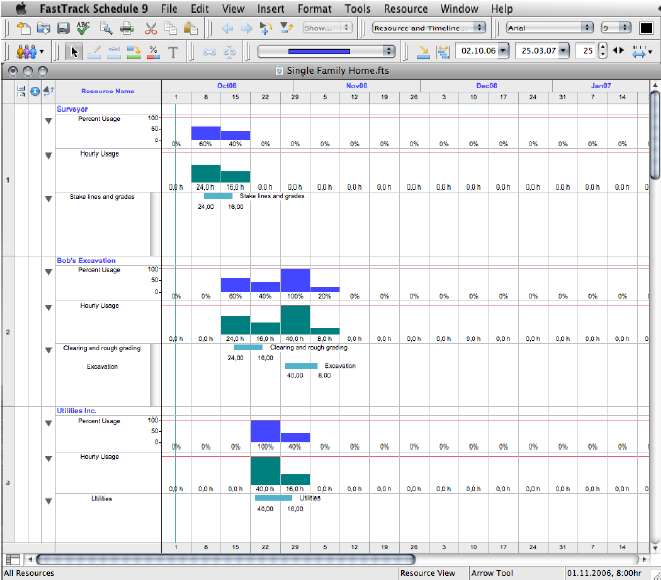Select the percent complete tool

[153, 52]
